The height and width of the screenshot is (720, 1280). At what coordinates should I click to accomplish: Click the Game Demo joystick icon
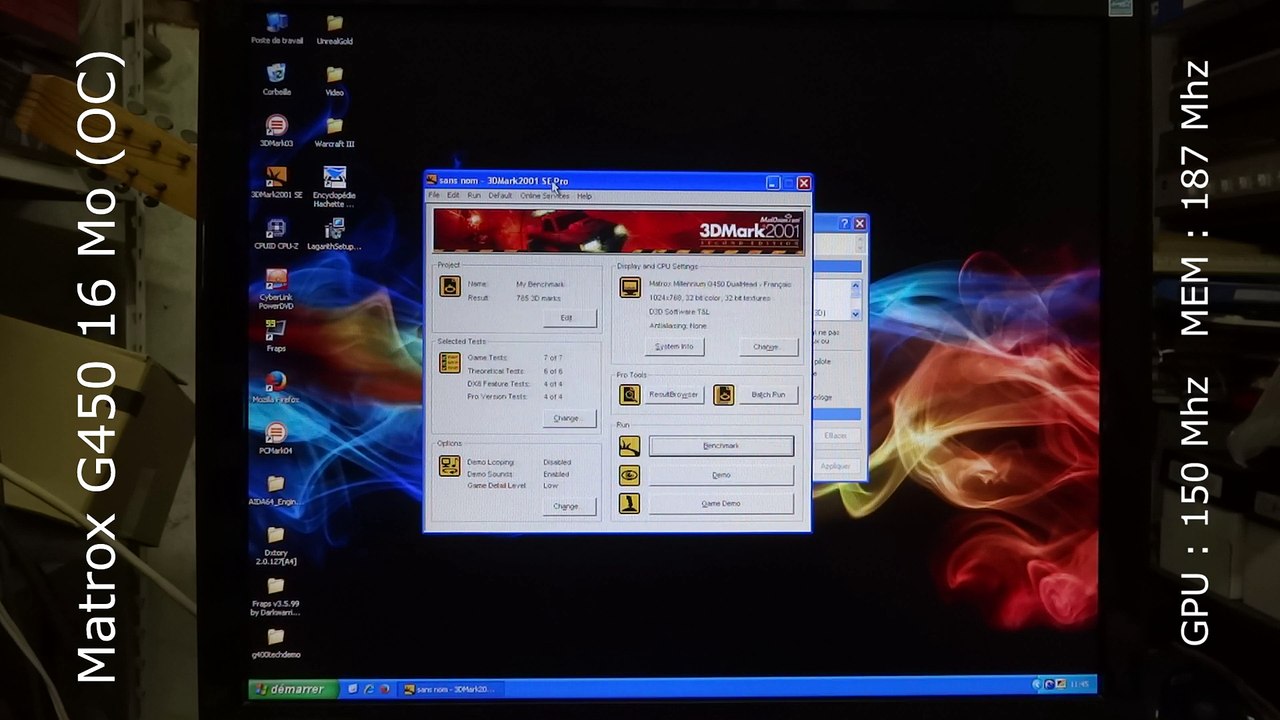tap(630, 503)
